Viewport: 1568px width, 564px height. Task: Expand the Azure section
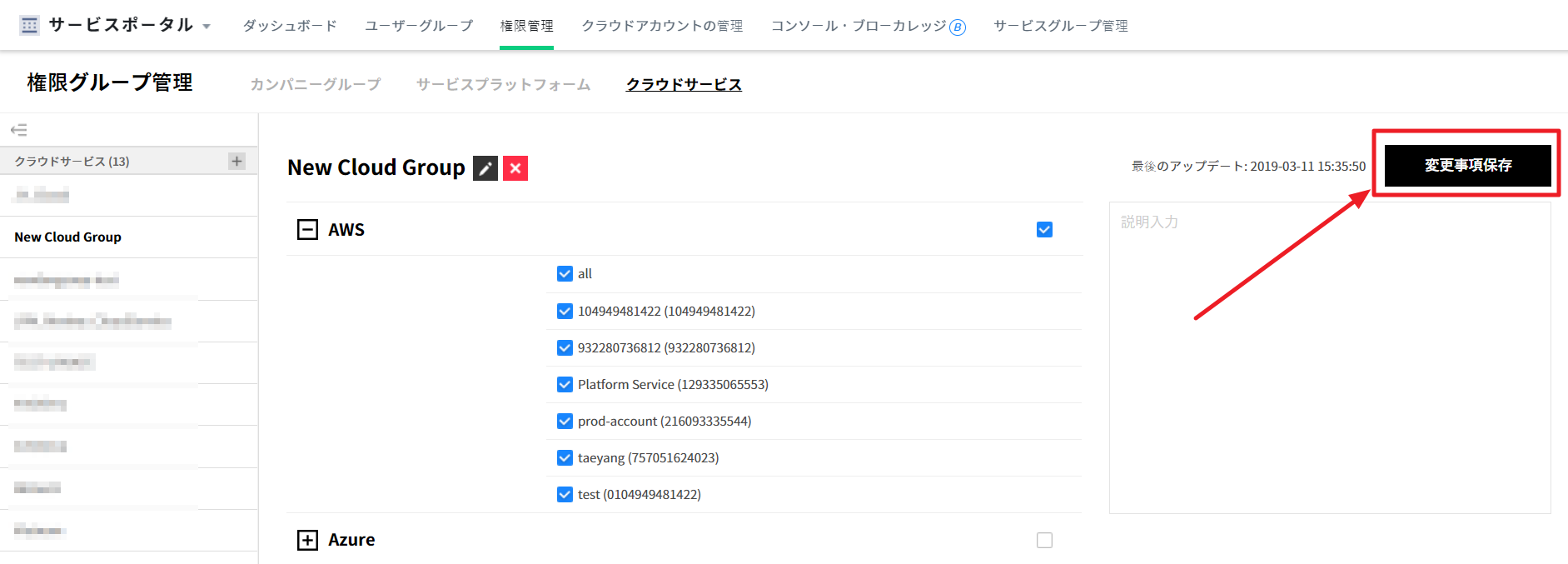coord(307,540)
